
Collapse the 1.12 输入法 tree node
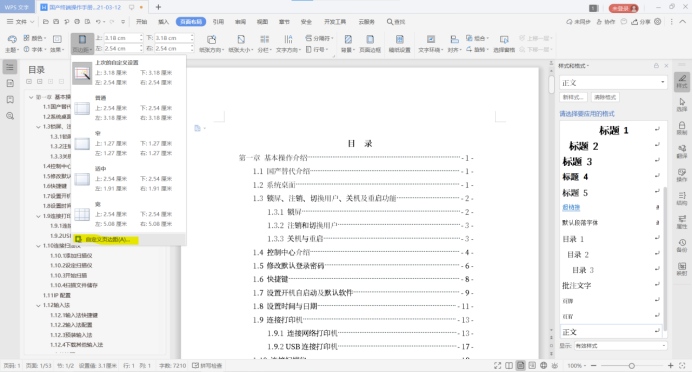click(x=38, y=305)
